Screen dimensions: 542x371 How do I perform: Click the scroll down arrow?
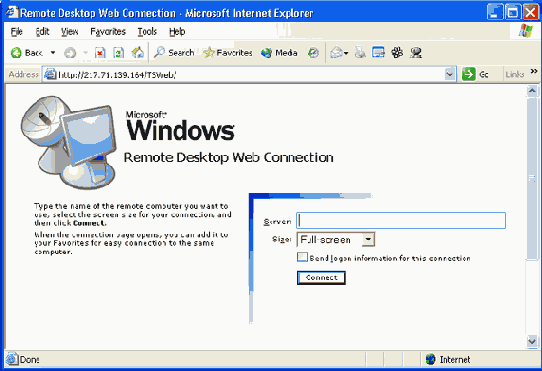(532, 341)
